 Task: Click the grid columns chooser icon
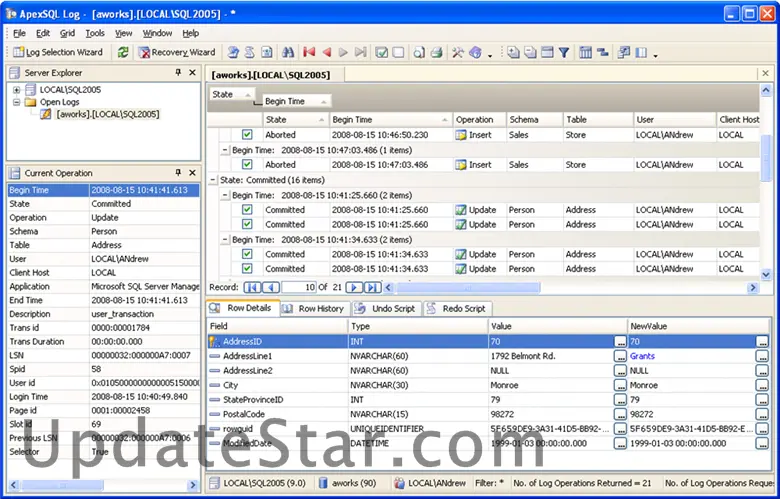coord(585,52)
